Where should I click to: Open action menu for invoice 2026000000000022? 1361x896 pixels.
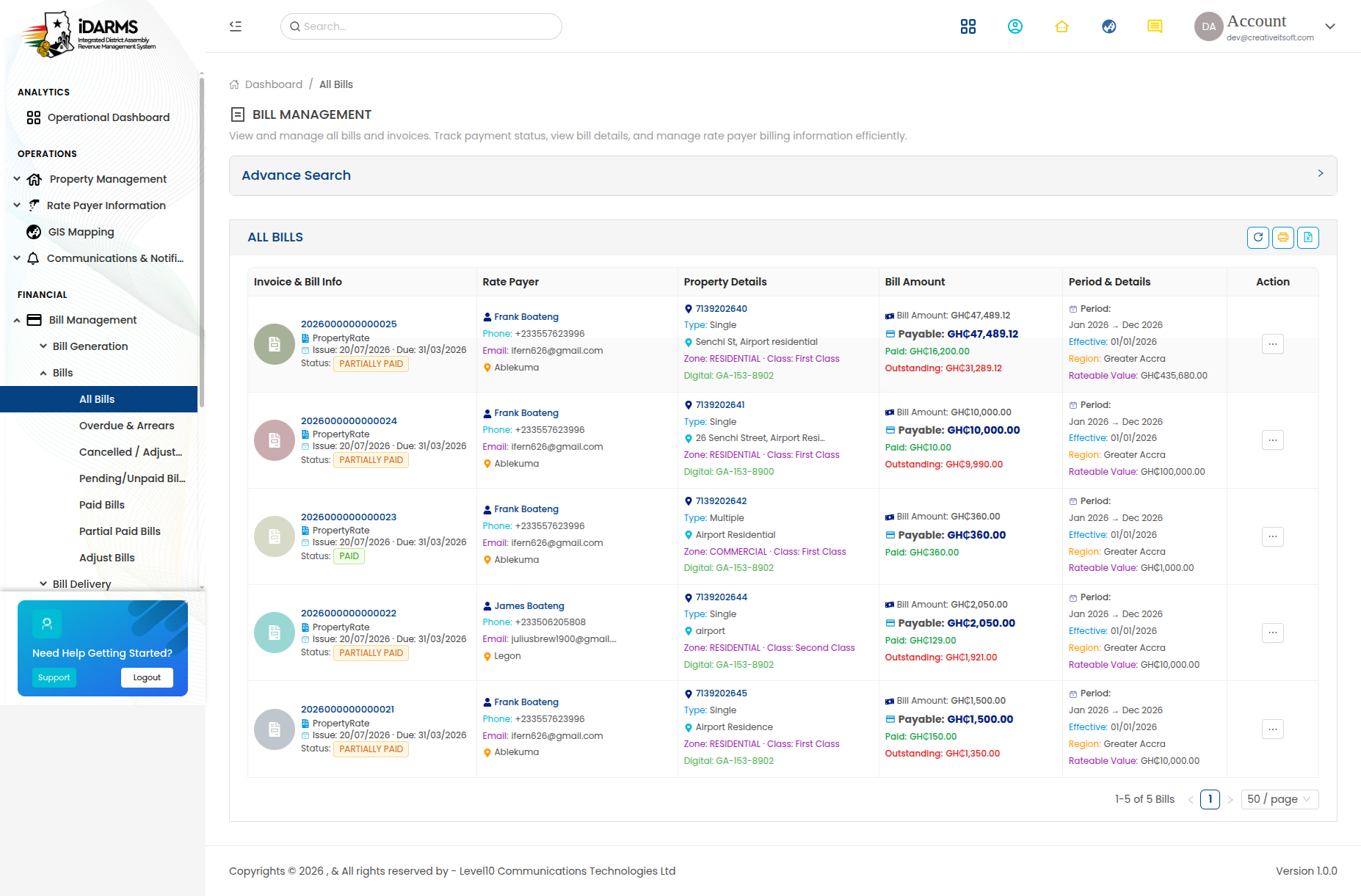1273,633
